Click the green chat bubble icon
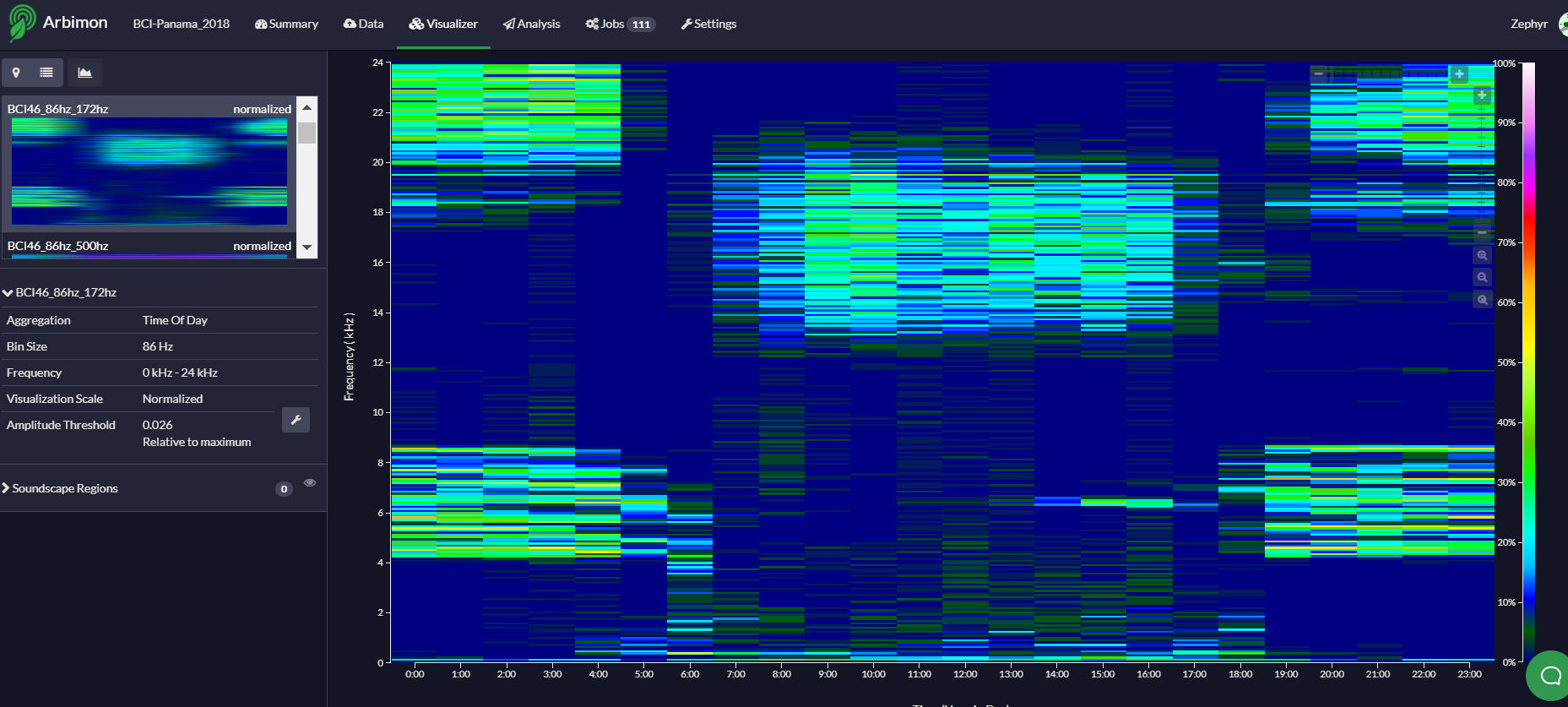 click(x=1550, y=675)
